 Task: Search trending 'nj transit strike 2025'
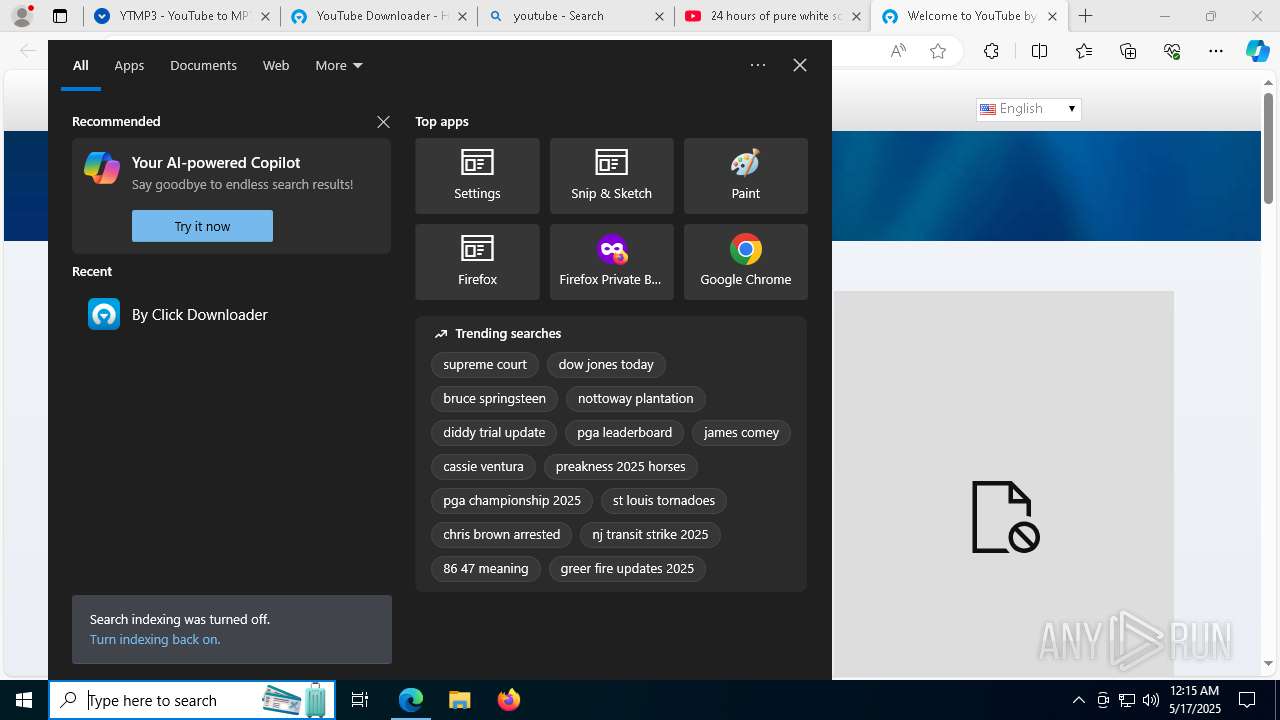(650, 535)
